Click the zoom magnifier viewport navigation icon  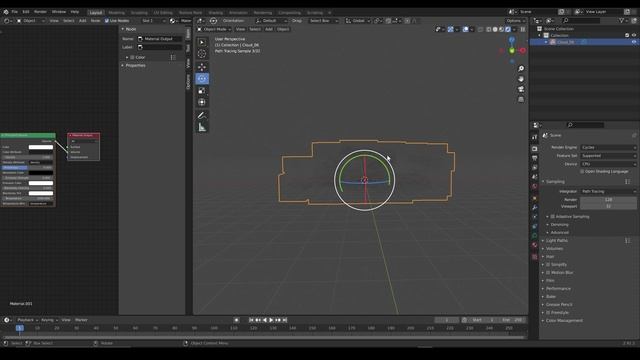[x=521, y=69]
